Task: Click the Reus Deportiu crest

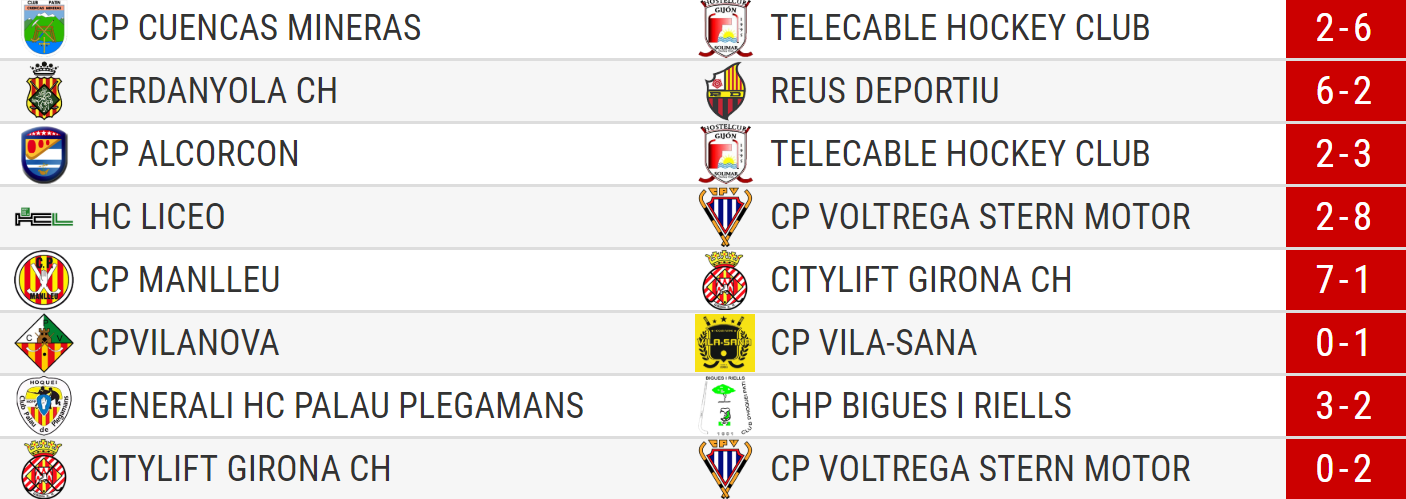Action: coord(725,91)
